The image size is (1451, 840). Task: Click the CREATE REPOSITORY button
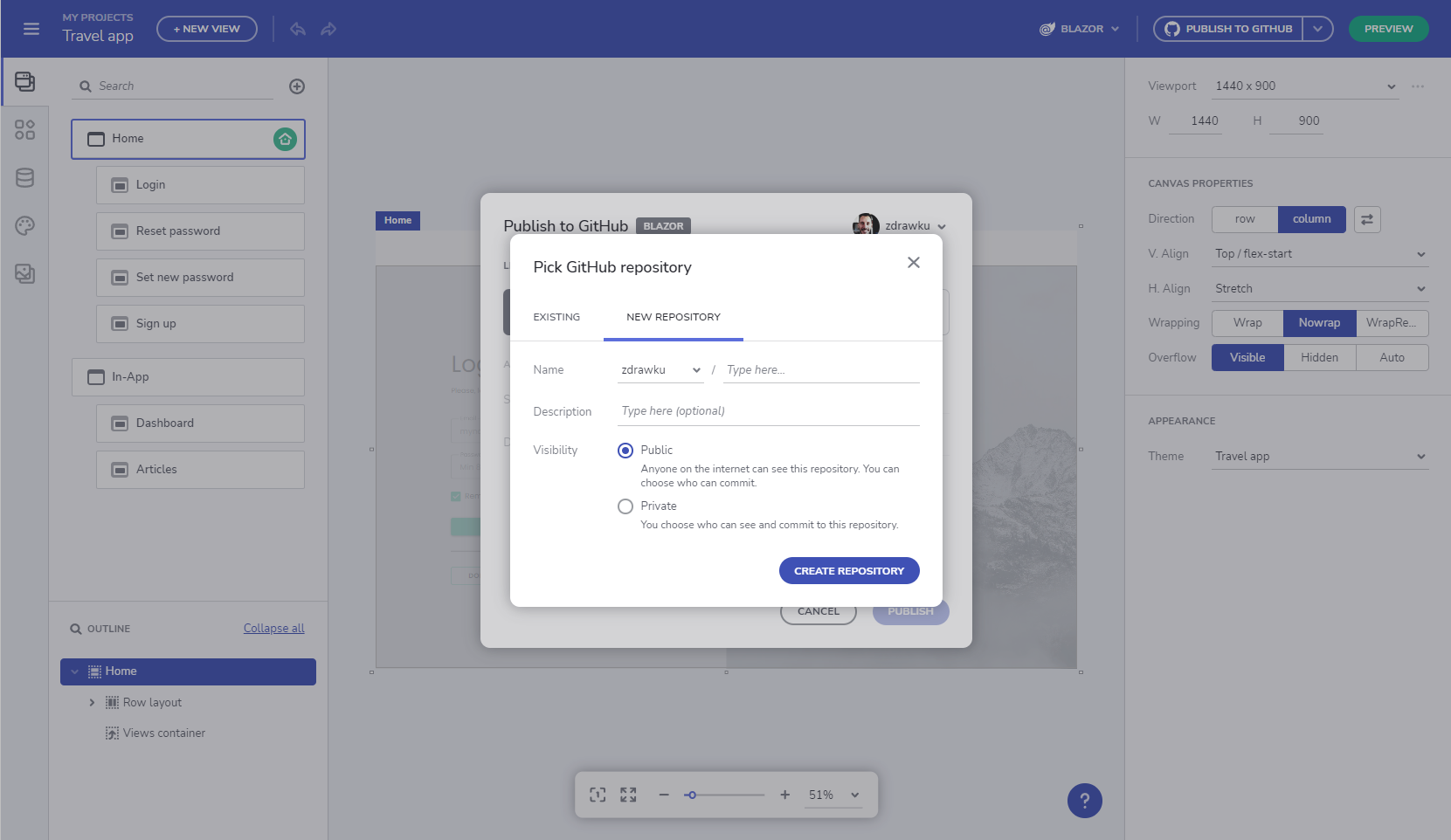pos(849,571)
